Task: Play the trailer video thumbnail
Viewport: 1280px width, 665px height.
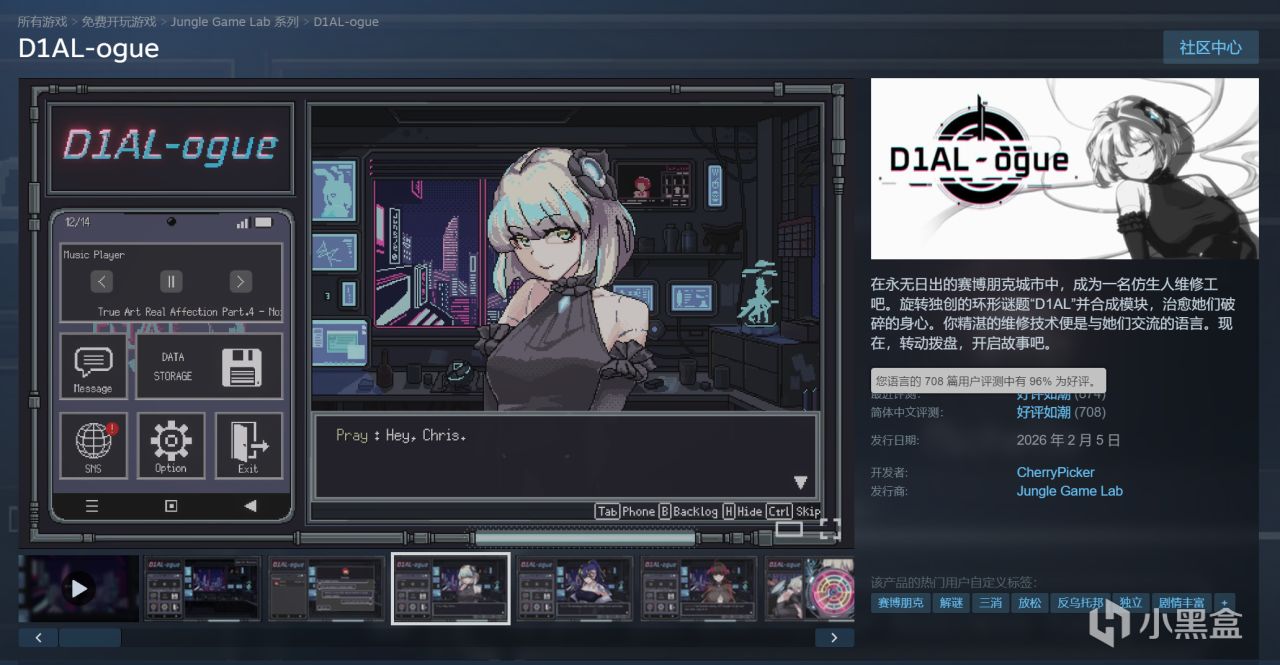Action: (79, 589)
